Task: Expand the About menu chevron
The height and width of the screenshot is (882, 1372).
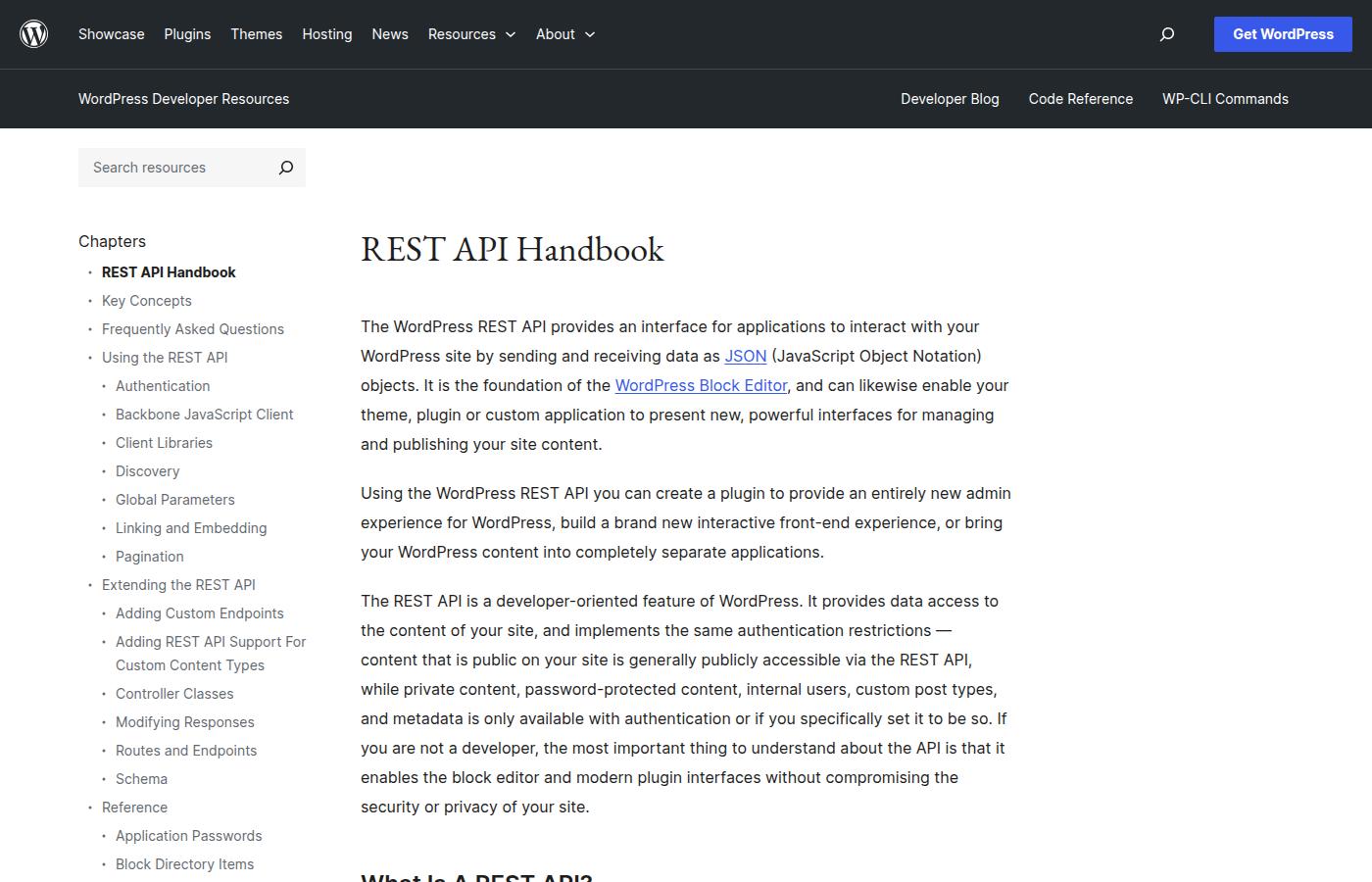Action: [x=590, y=34]
